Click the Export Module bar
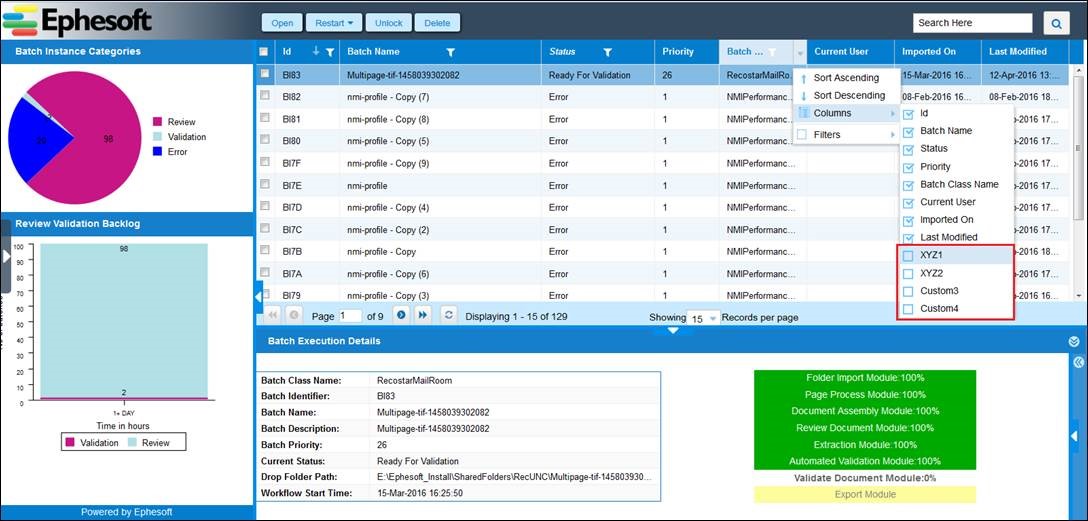1088x521 pixels. point(865,495)
